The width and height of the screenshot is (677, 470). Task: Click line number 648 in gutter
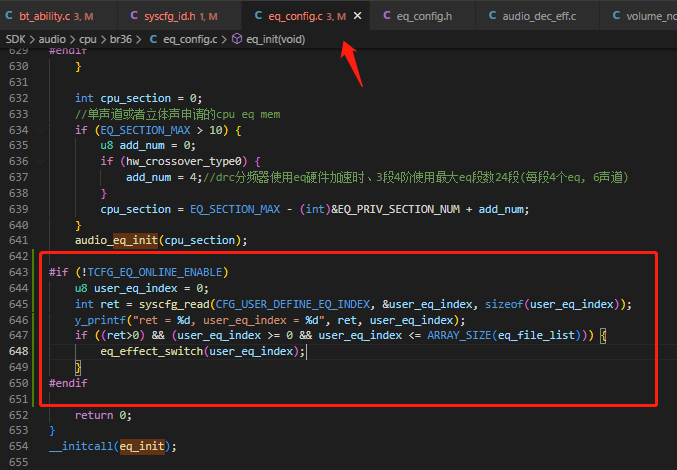[19, 351]
